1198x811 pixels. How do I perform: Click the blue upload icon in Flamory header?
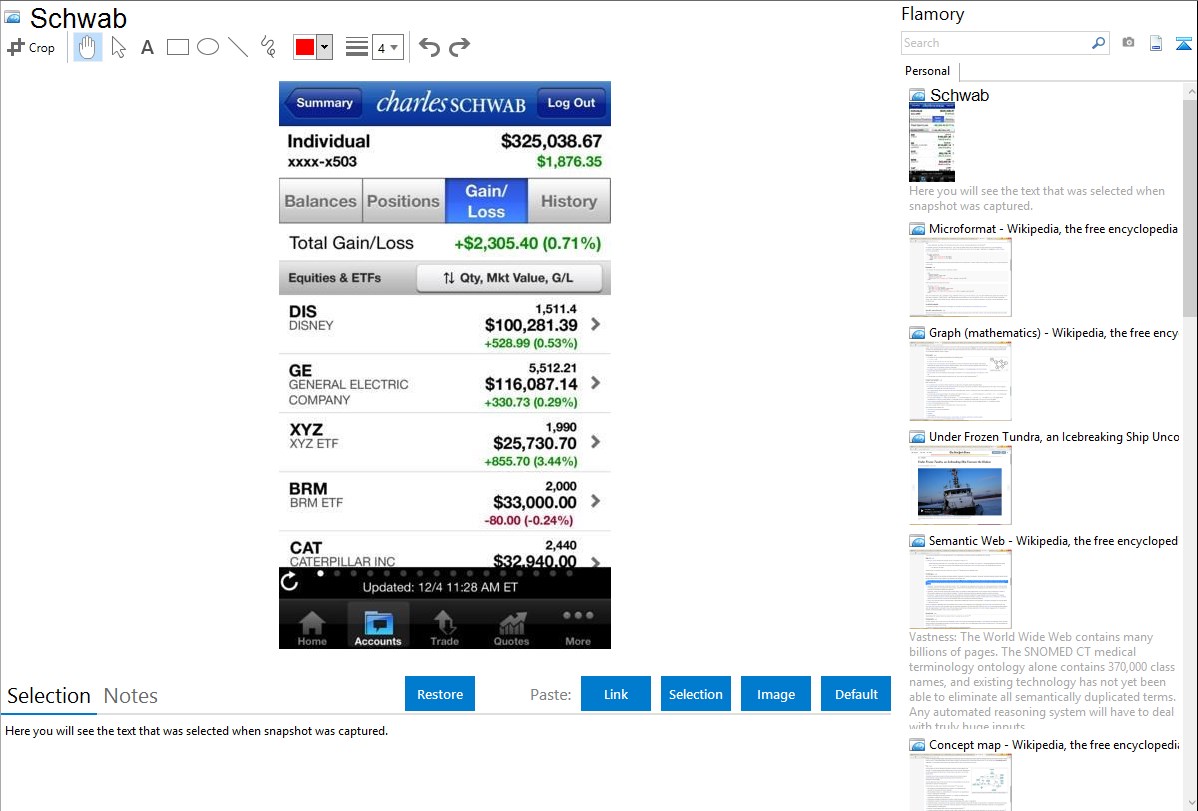(1183, 43)
